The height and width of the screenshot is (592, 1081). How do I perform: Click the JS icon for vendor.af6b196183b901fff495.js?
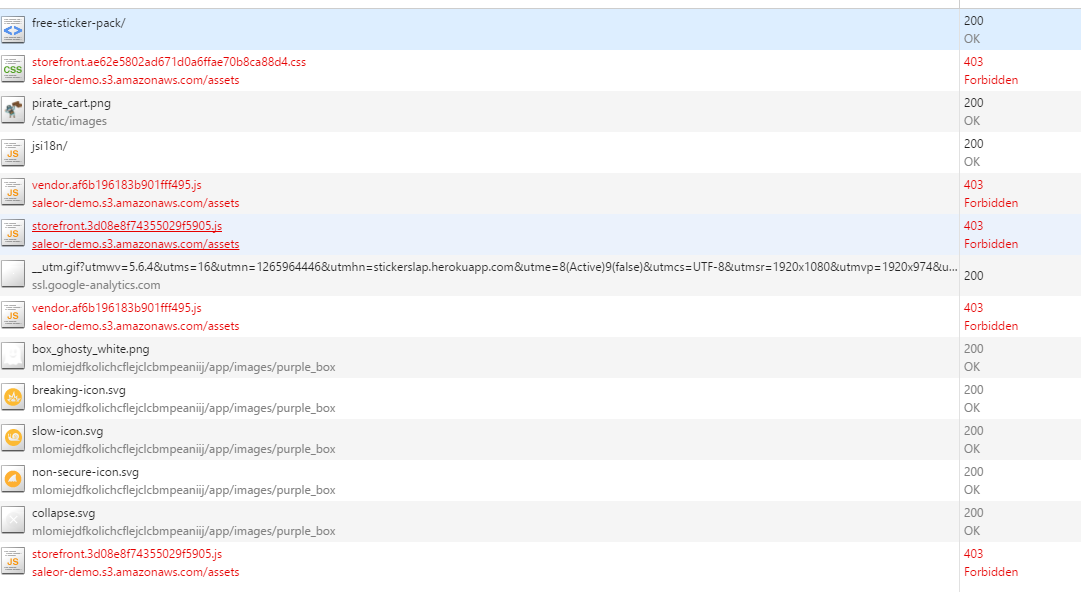[x=13, y=192]
